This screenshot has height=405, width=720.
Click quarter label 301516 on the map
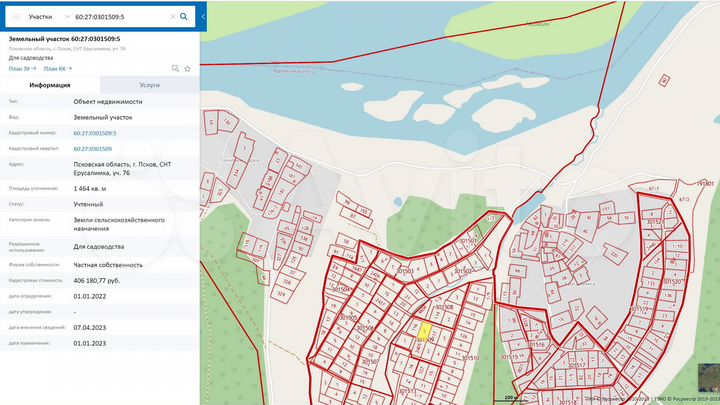click(536, 343)
